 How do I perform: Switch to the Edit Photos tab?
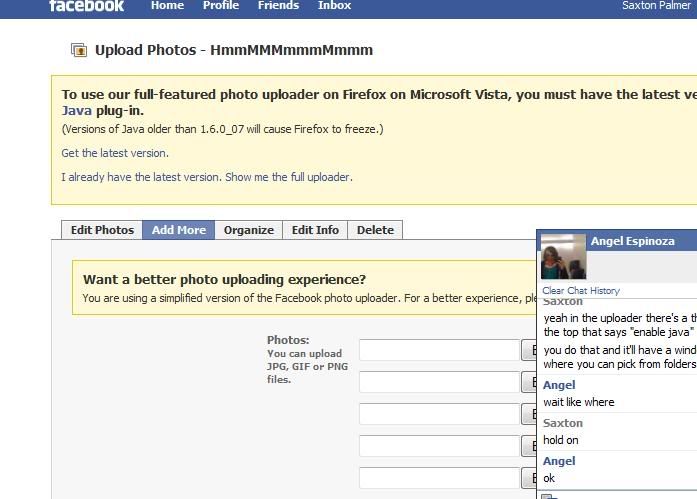tap(102, 230)
